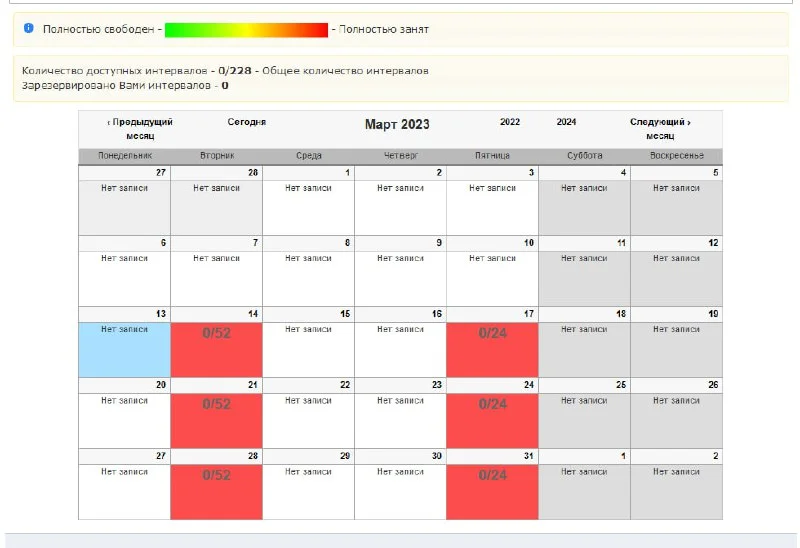This screenshot has width=800, height=548.
Task: Select March 21 cell showing 0/52
Action: (216, 420)
